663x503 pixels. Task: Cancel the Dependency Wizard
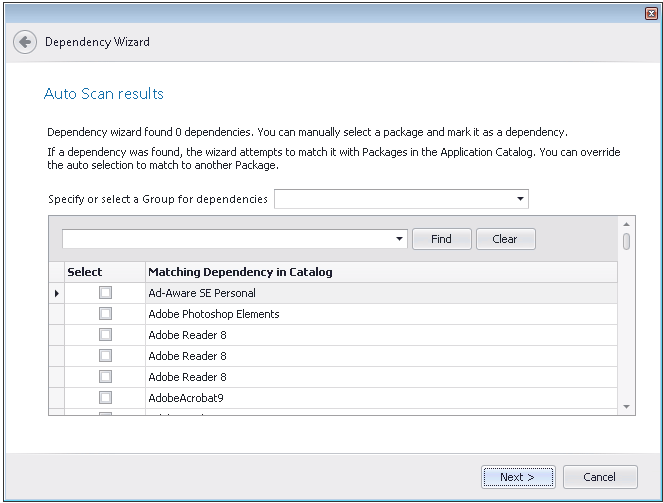pyautogui.click(x=600, y=477)
